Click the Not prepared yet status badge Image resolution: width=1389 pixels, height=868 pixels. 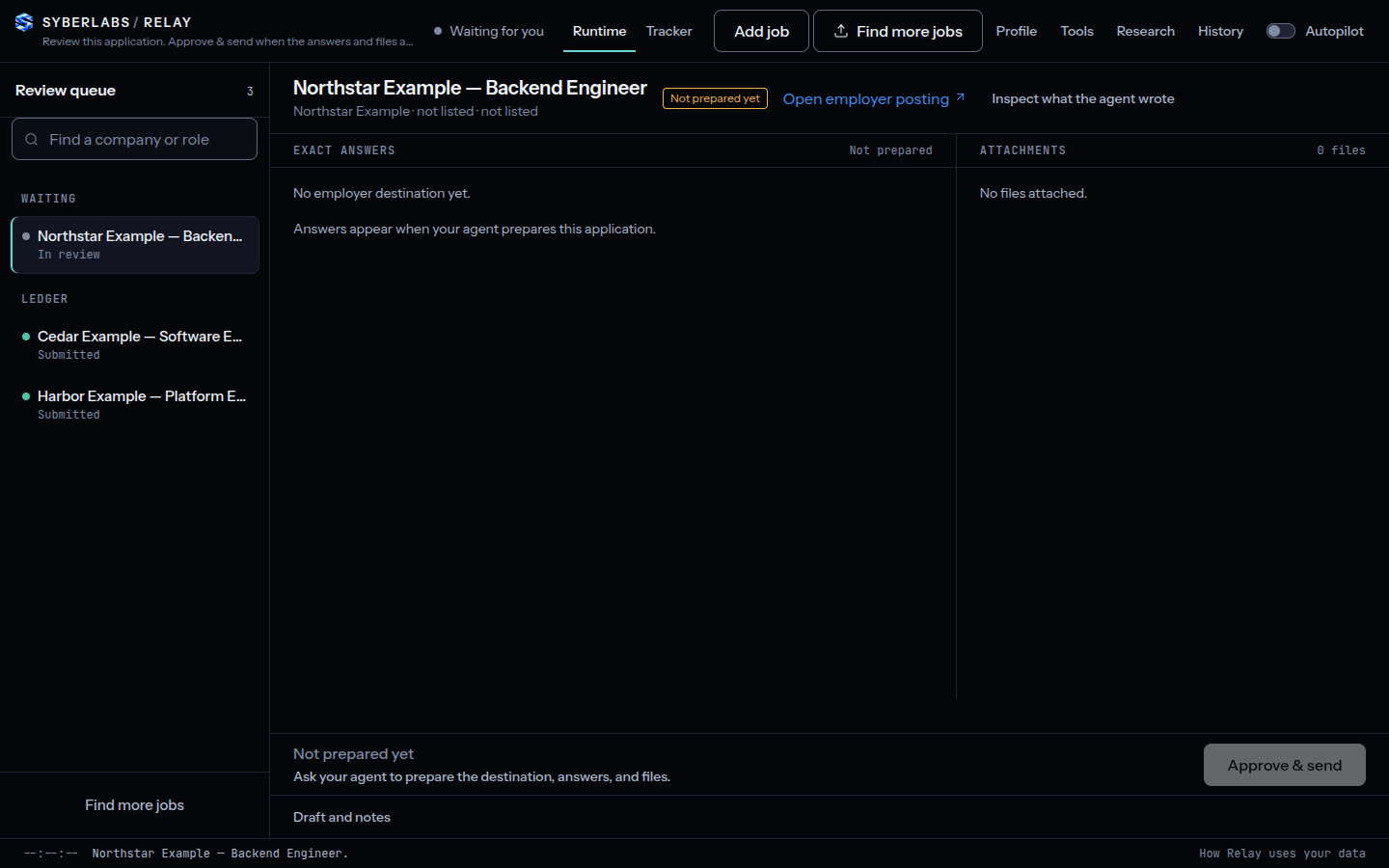pos(715,98)
